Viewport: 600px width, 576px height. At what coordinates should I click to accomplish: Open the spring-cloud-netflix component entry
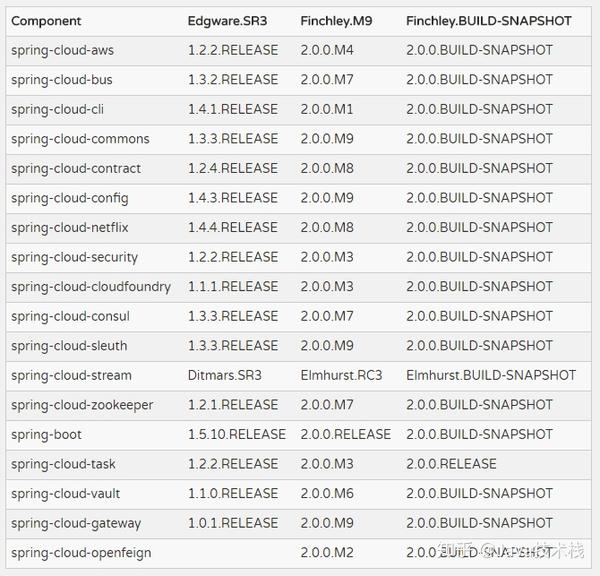coord(70,228)
